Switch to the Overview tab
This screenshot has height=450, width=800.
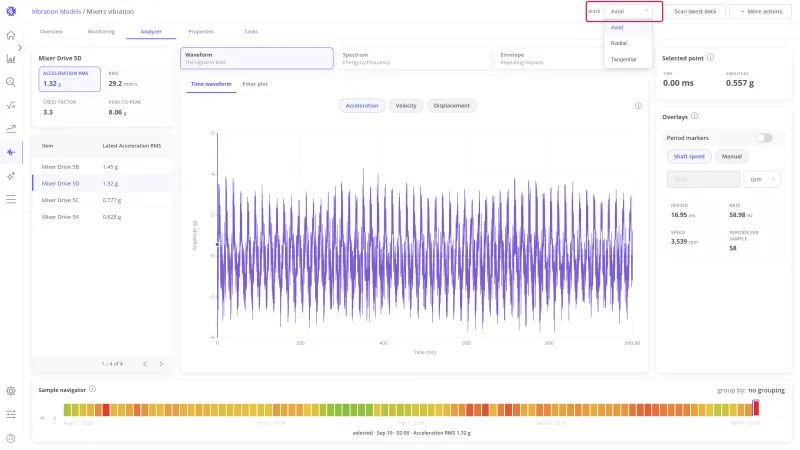[x=51, y=32]
